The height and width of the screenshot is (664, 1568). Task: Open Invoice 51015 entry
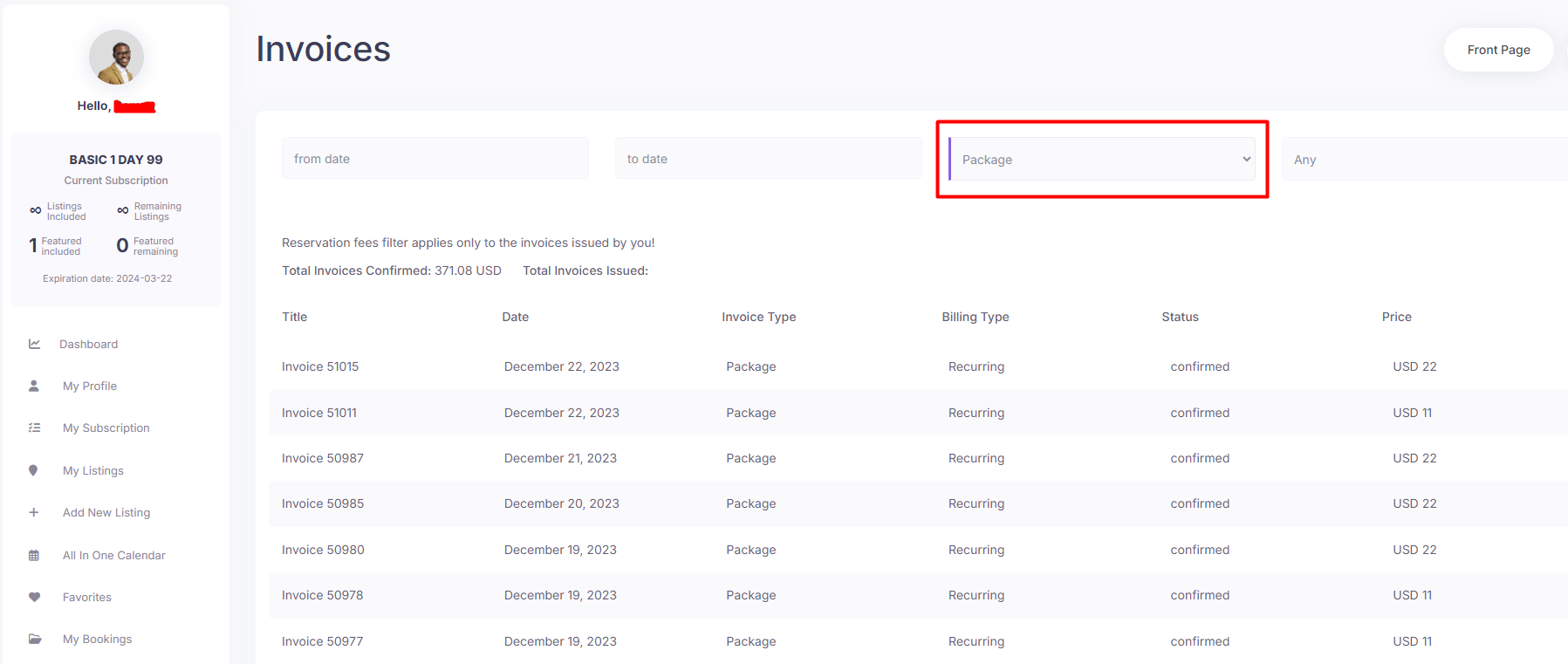(x=320, y=366)
